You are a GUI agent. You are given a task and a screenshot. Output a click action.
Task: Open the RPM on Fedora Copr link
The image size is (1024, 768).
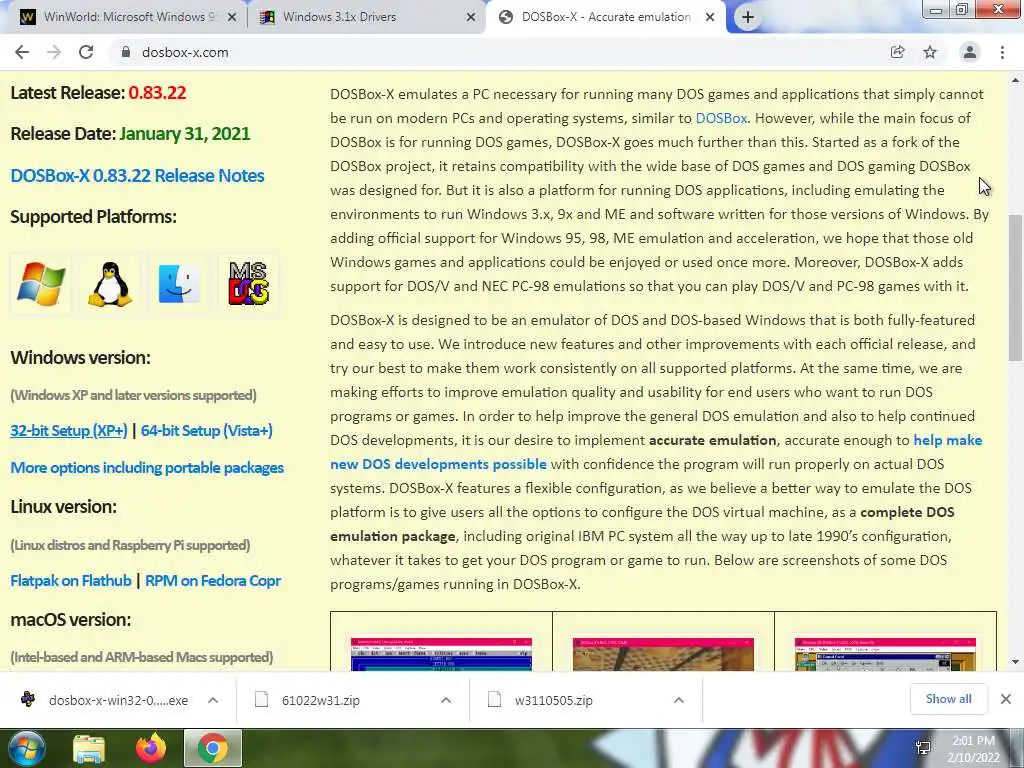point(213,581)
